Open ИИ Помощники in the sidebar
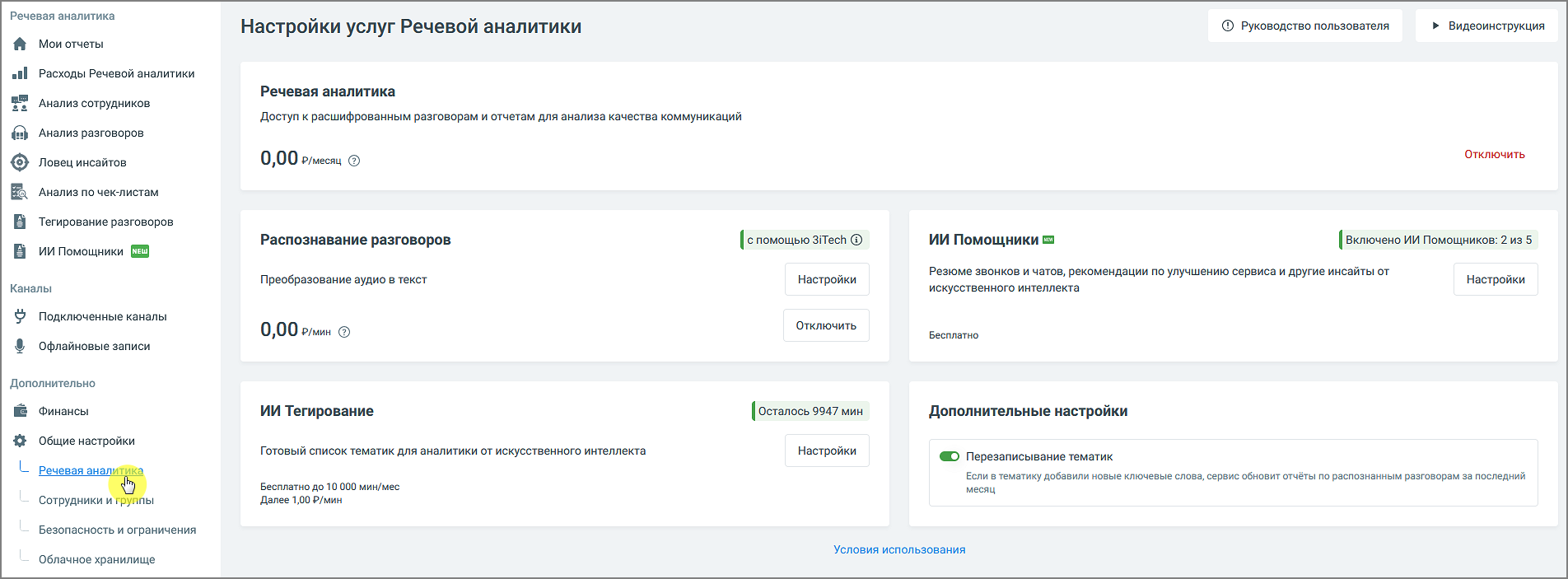Screen dimensions: 1568x579 click(x=81, y=251)
